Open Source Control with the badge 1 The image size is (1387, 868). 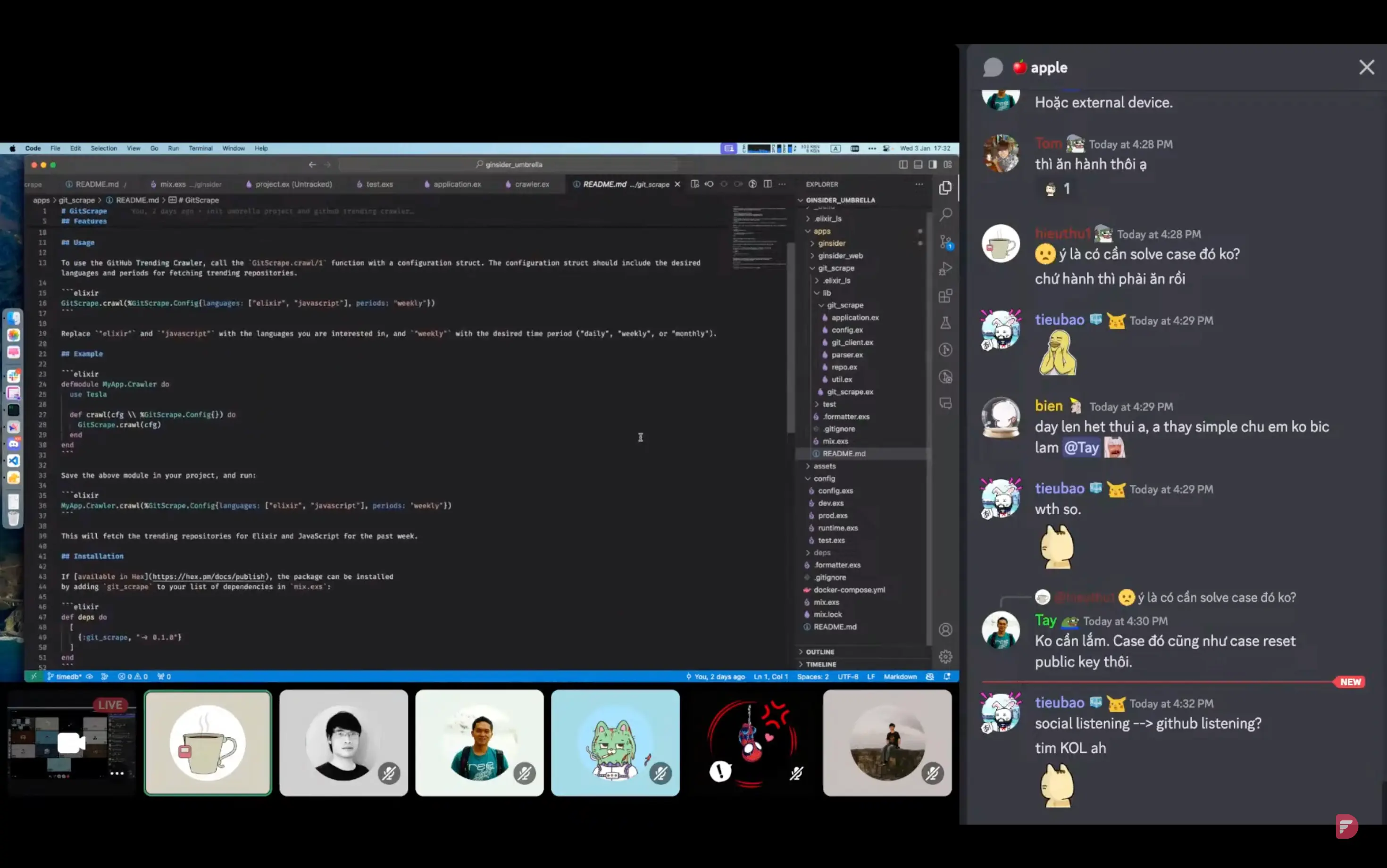pos(945,242)
